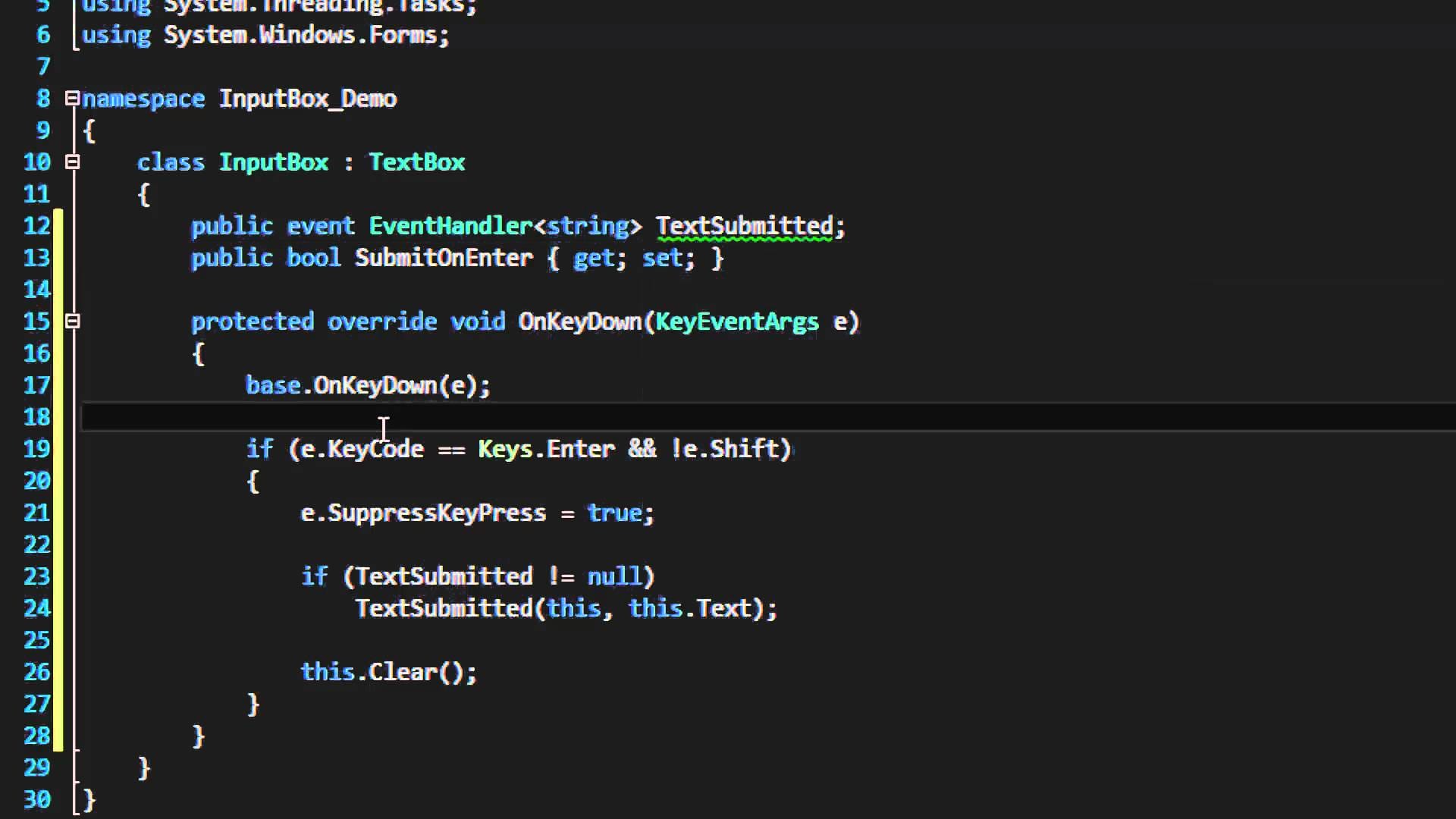Click e.SuppressKeyPress on line 21
1456x819 pixels.
point(423,513)
